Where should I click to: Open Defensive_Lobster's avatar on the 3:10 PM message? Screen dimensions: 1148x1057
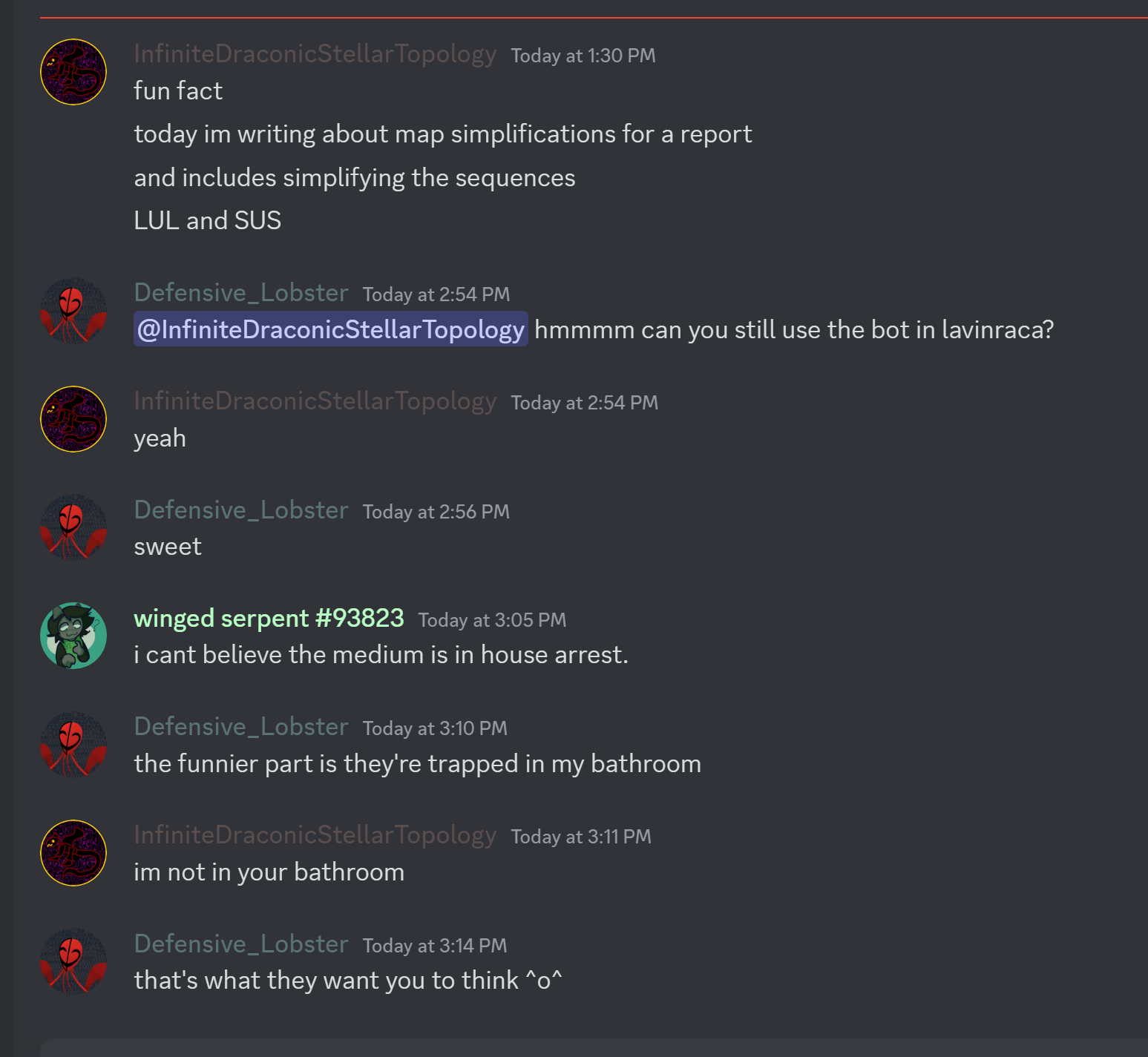pos(73,745)
